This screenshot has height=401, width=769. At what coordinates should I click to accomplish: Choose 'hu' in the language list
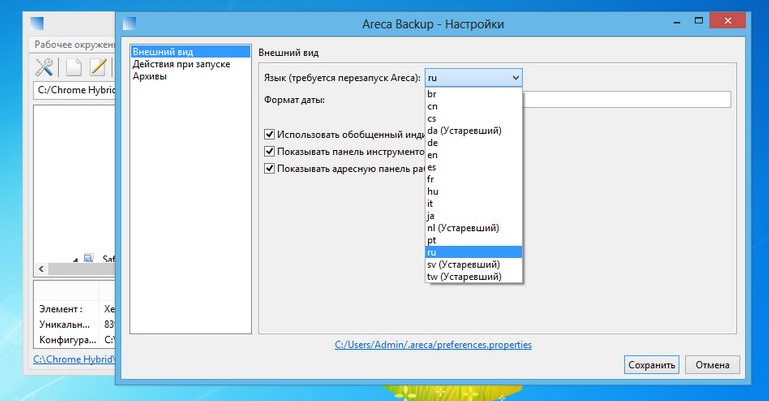click(x=473, y=191)
